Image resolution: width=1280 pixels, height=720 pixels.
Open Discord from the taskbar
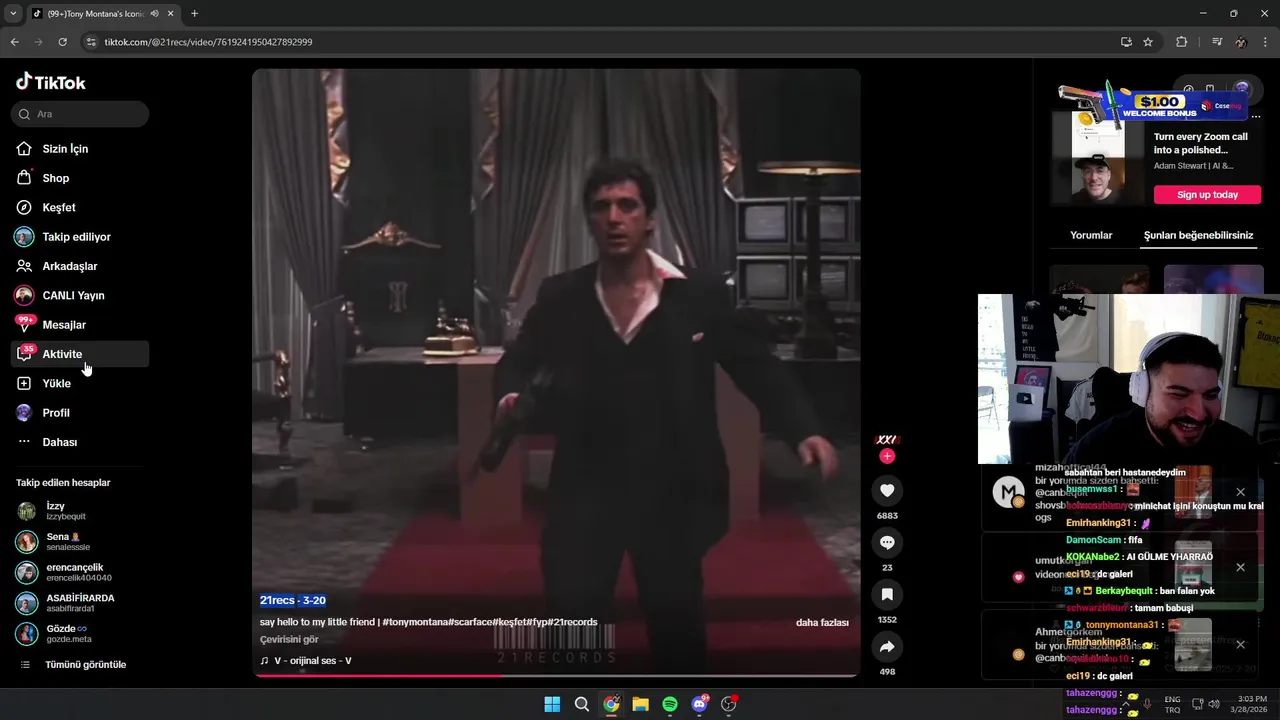699,704
